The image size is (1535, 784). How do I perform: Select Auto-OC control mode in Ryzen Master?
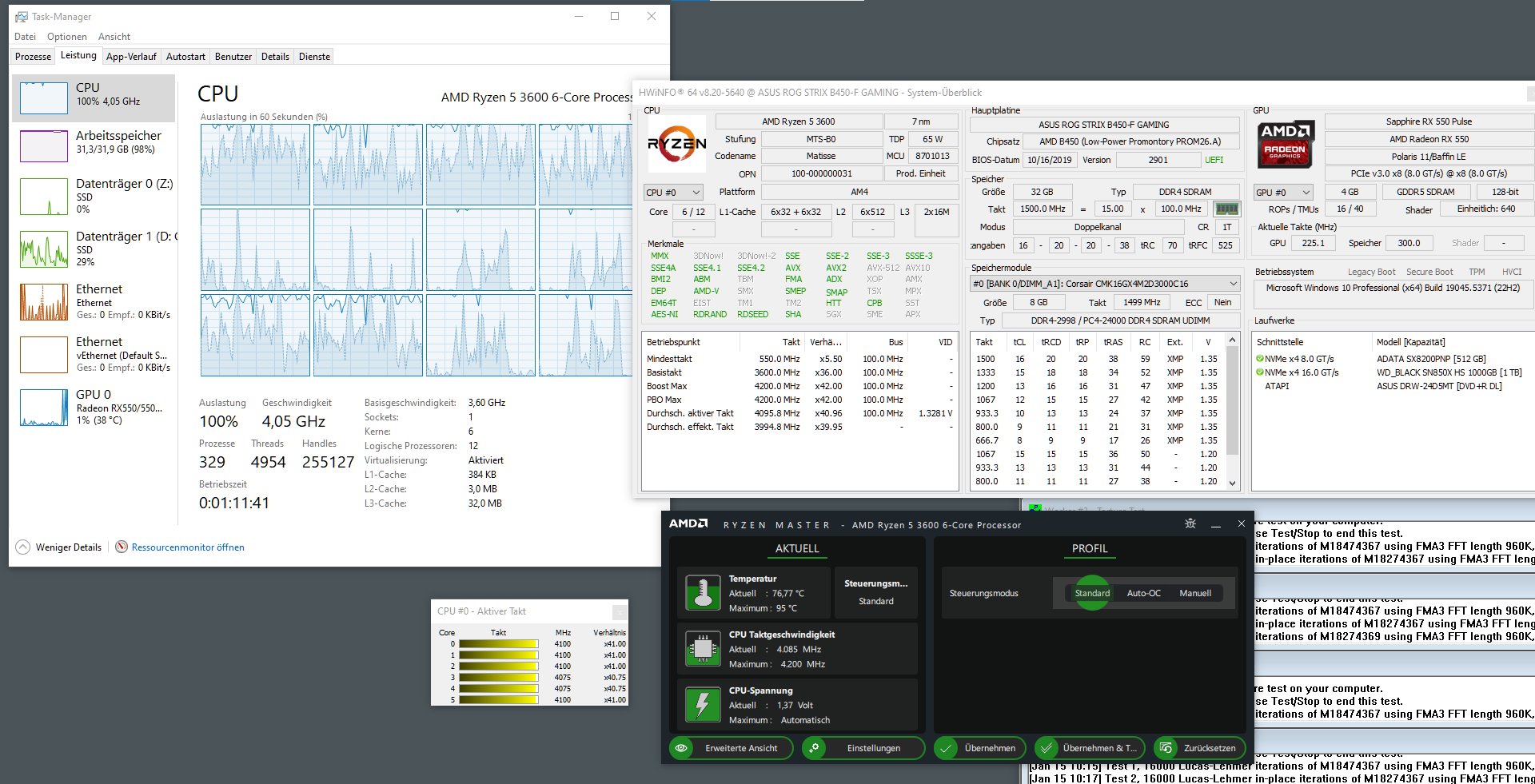(1143, 593)
